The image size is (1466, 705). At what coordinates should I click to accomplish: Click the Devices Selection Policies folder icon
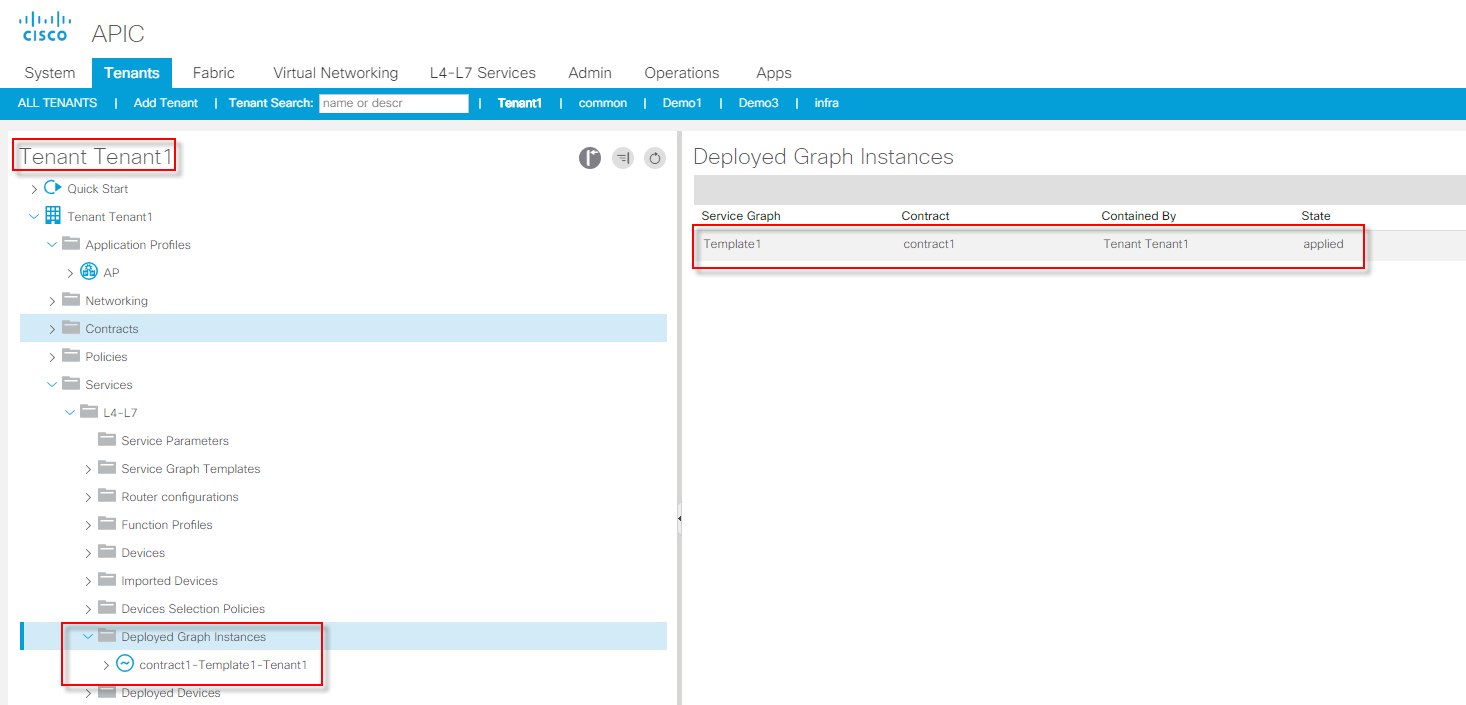tap(107, 608)
